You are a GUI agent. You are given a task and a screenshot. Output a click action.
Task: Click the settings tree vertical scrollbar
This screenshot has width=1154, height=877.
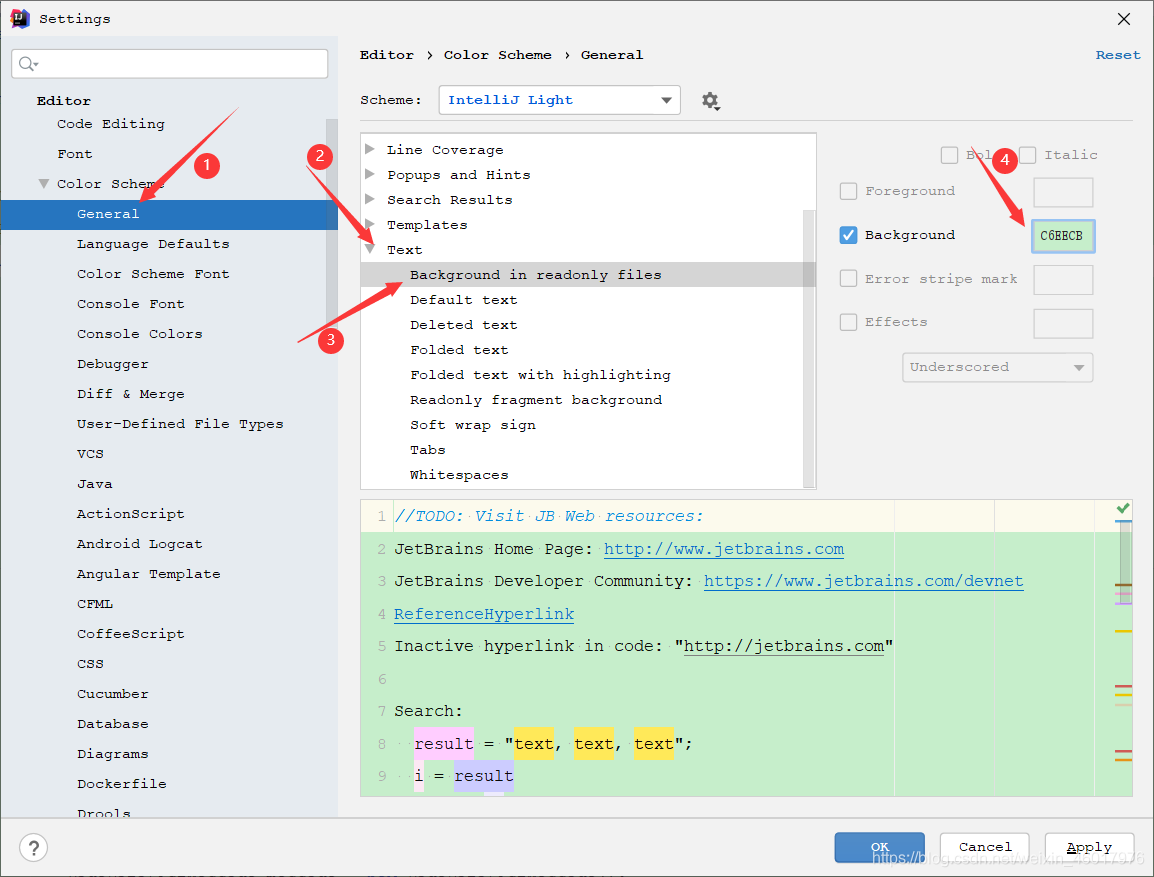(332, 221)
